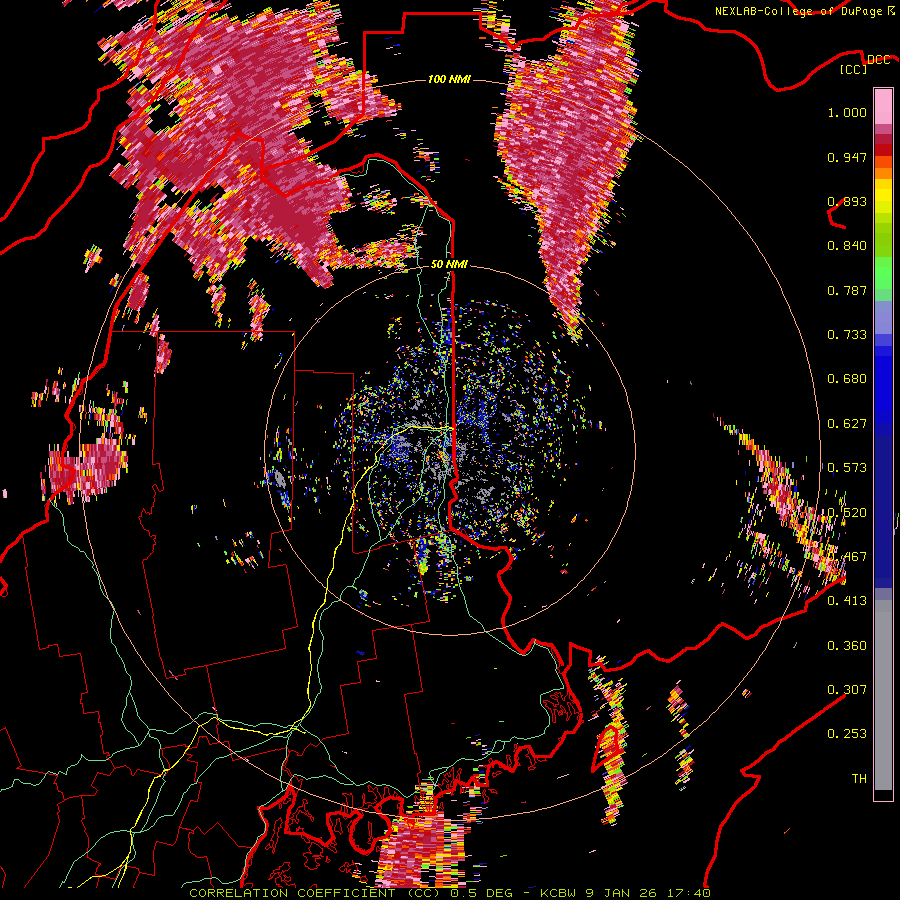Select the 0.253 legend value
The image size is (900, 900).
pyautogui.click(x=847, y=734)
